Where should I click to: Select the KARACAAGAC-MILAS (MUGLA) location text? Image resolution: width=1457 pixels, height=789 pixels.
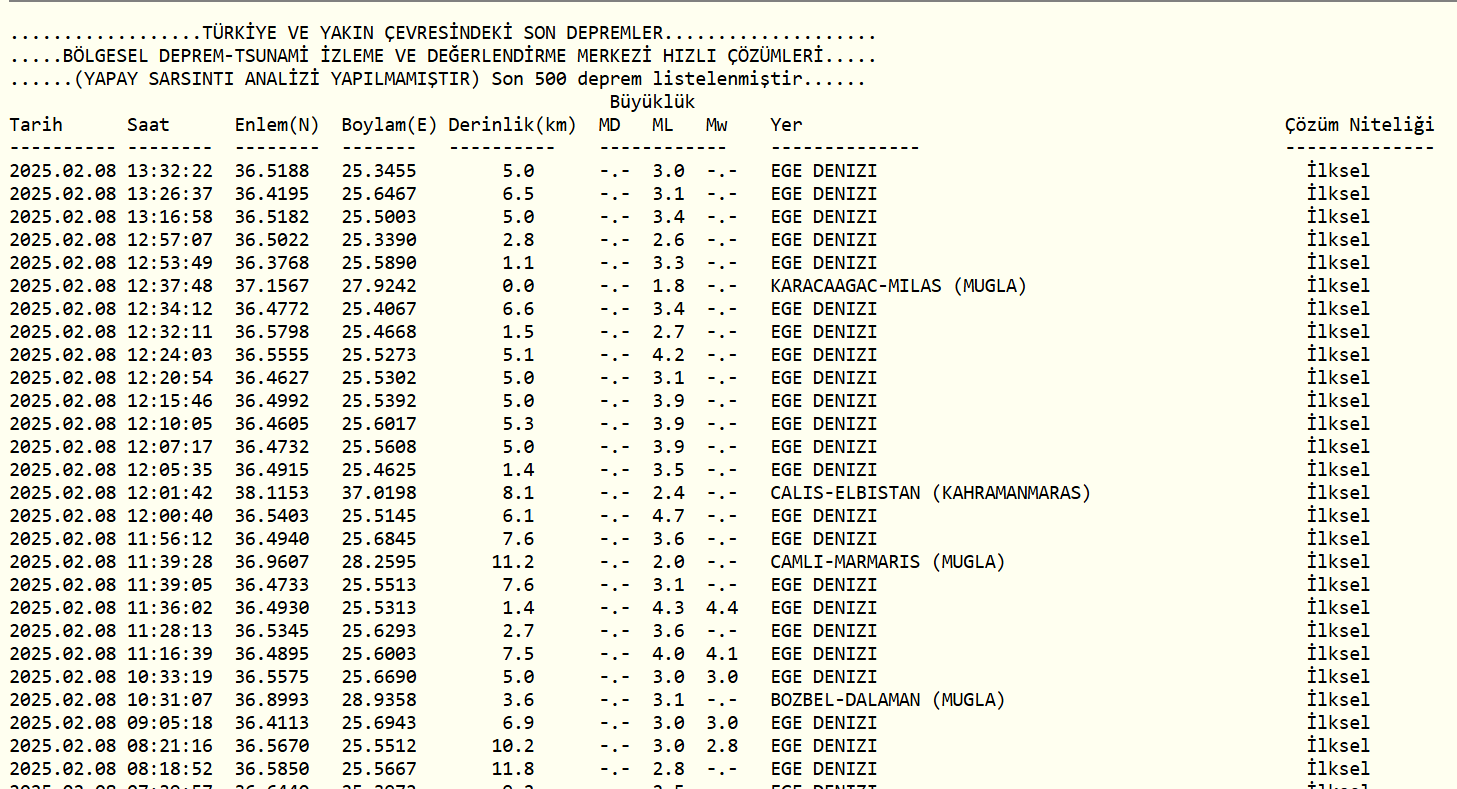[898, 286]
